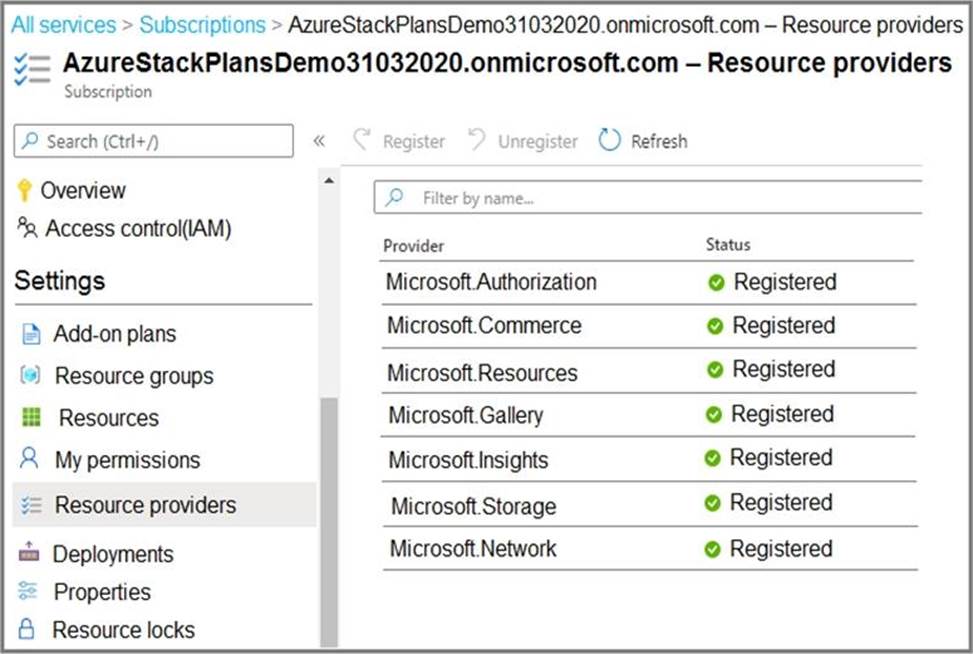Viewport: 973px width, 654px height.
Task: Open Access control(IAM) menu item
Action: coord(138,228)
